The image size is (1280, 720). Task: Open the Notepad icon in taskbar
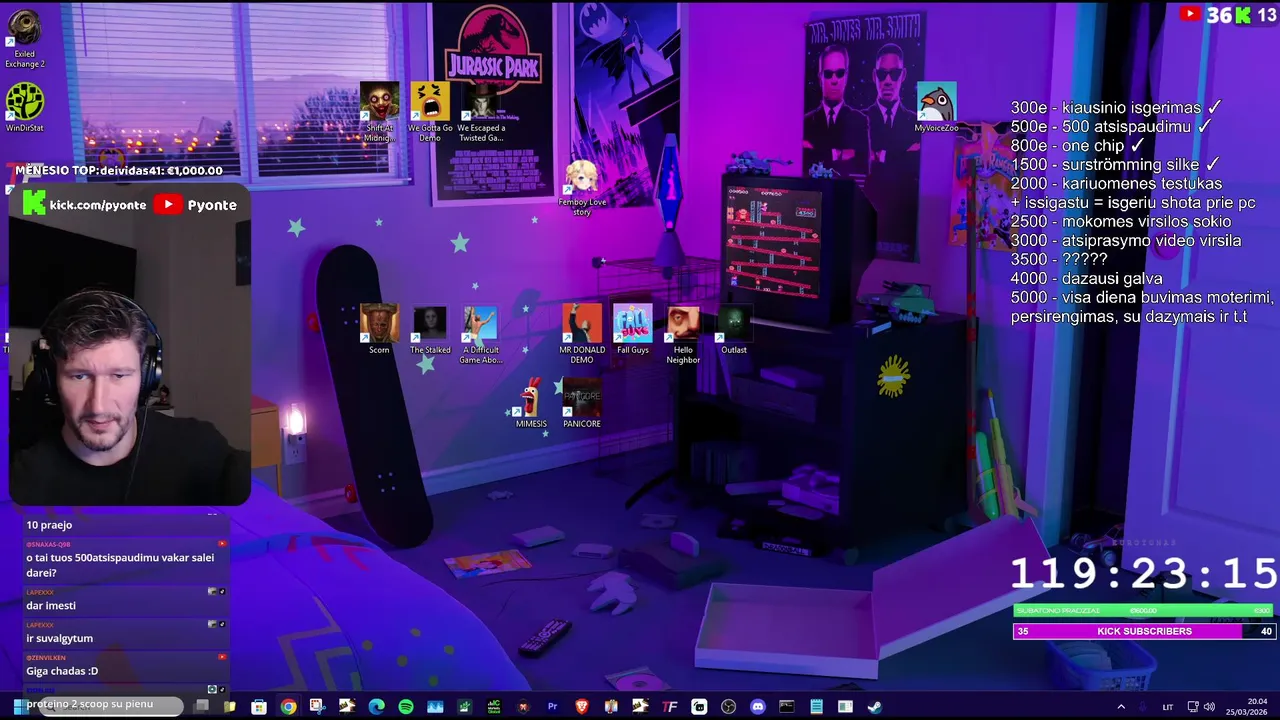[x=816, y=707]
